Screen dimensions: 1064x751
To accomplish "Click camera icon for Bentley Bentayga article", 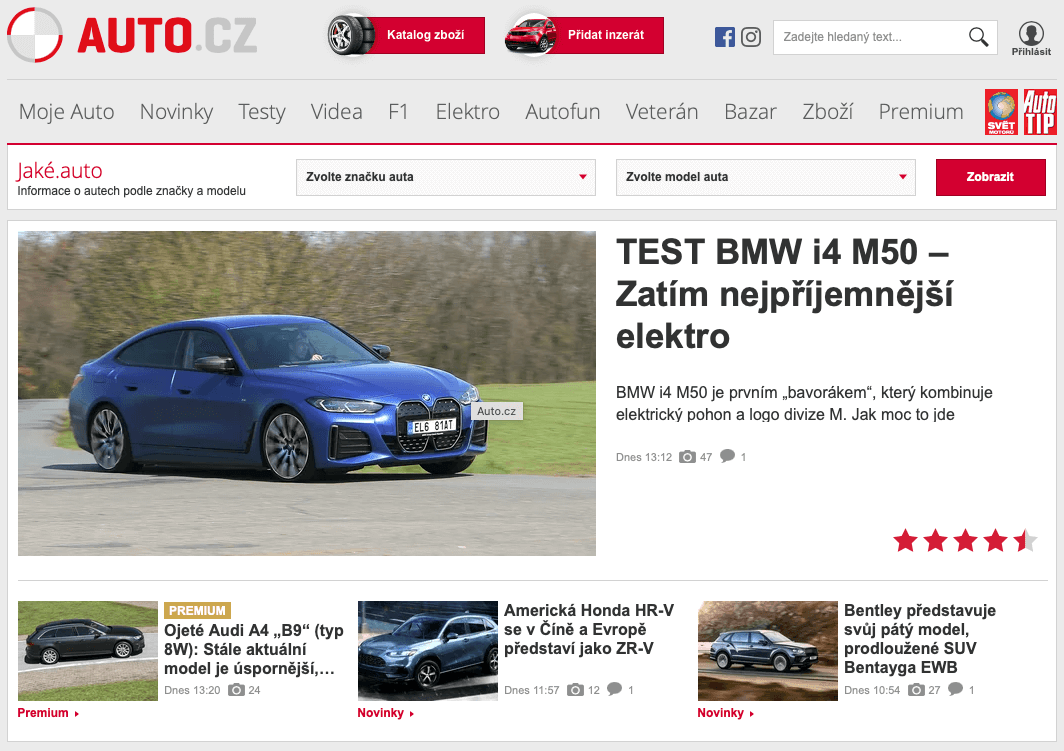I will pos(916,690).
